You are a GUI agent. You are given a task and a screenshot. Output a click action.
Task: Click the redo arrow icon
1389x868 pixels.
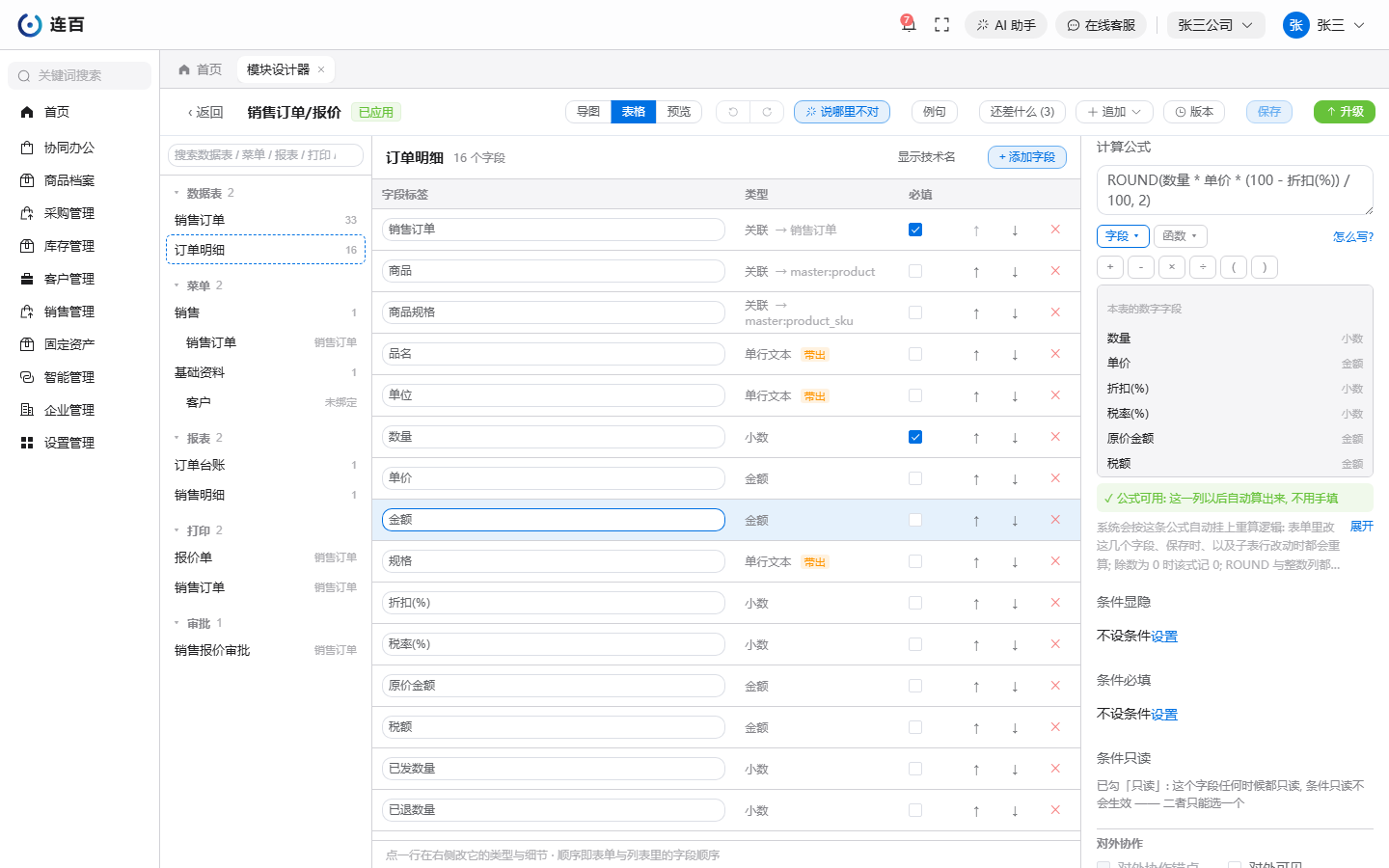click(767, 112)
